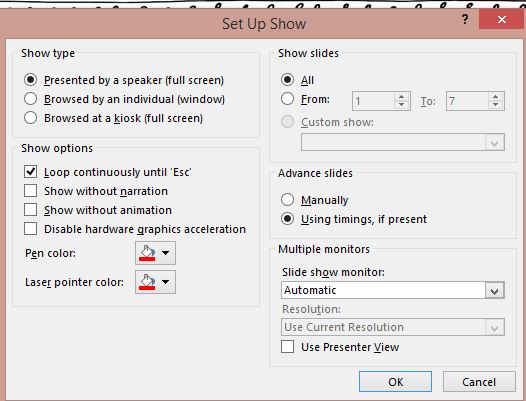Enable Show without animation checkbox

pyautogui.click(x=31, y=210)
